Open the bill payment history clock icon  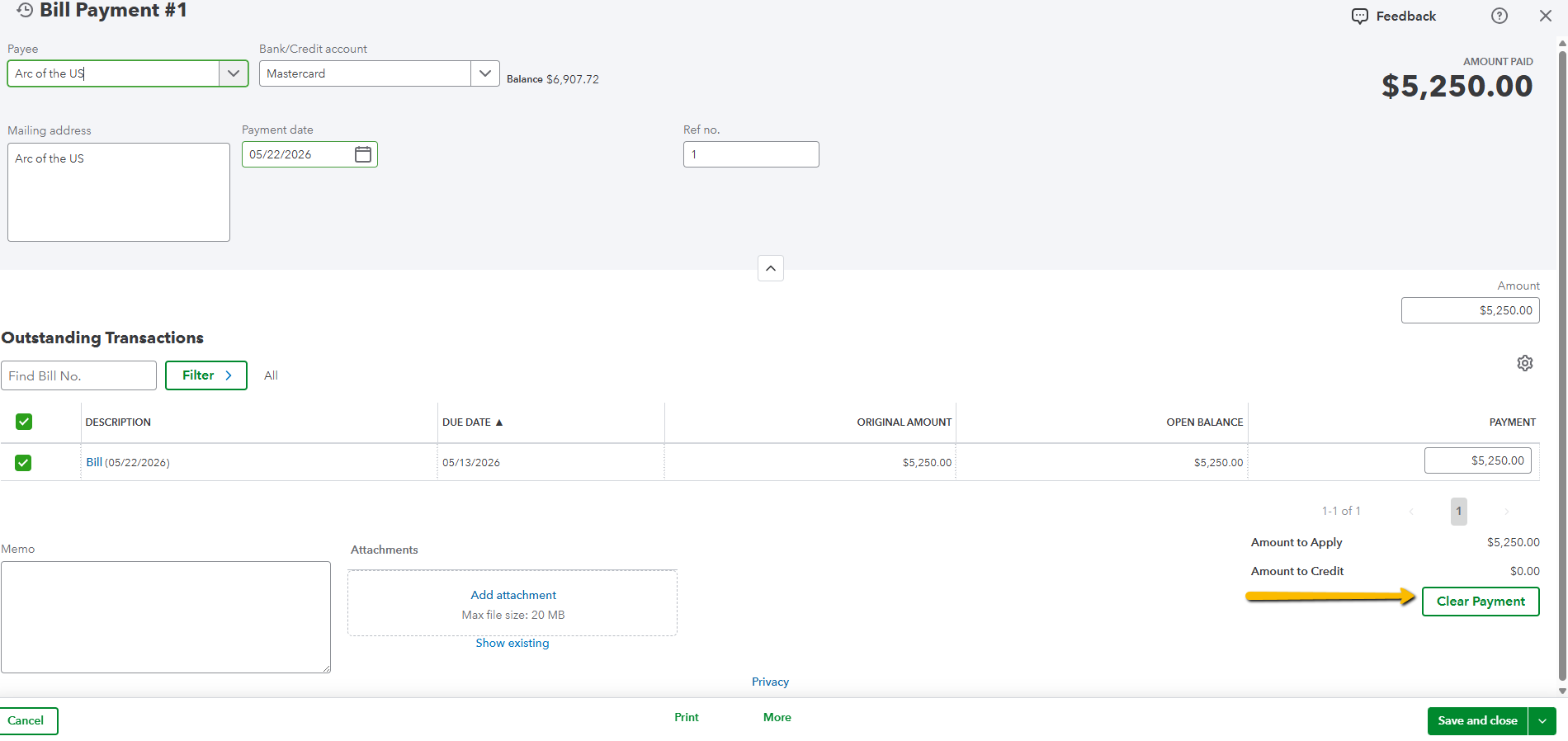pyautogui.click(x=25, y=10)
